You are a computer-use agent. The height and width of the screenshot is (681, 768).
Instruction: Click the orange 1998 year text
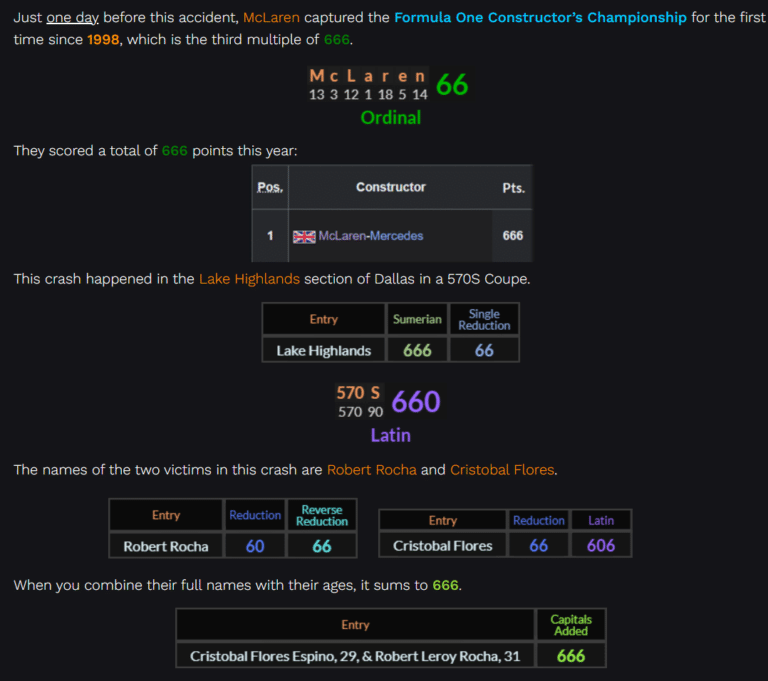[106, 40]
